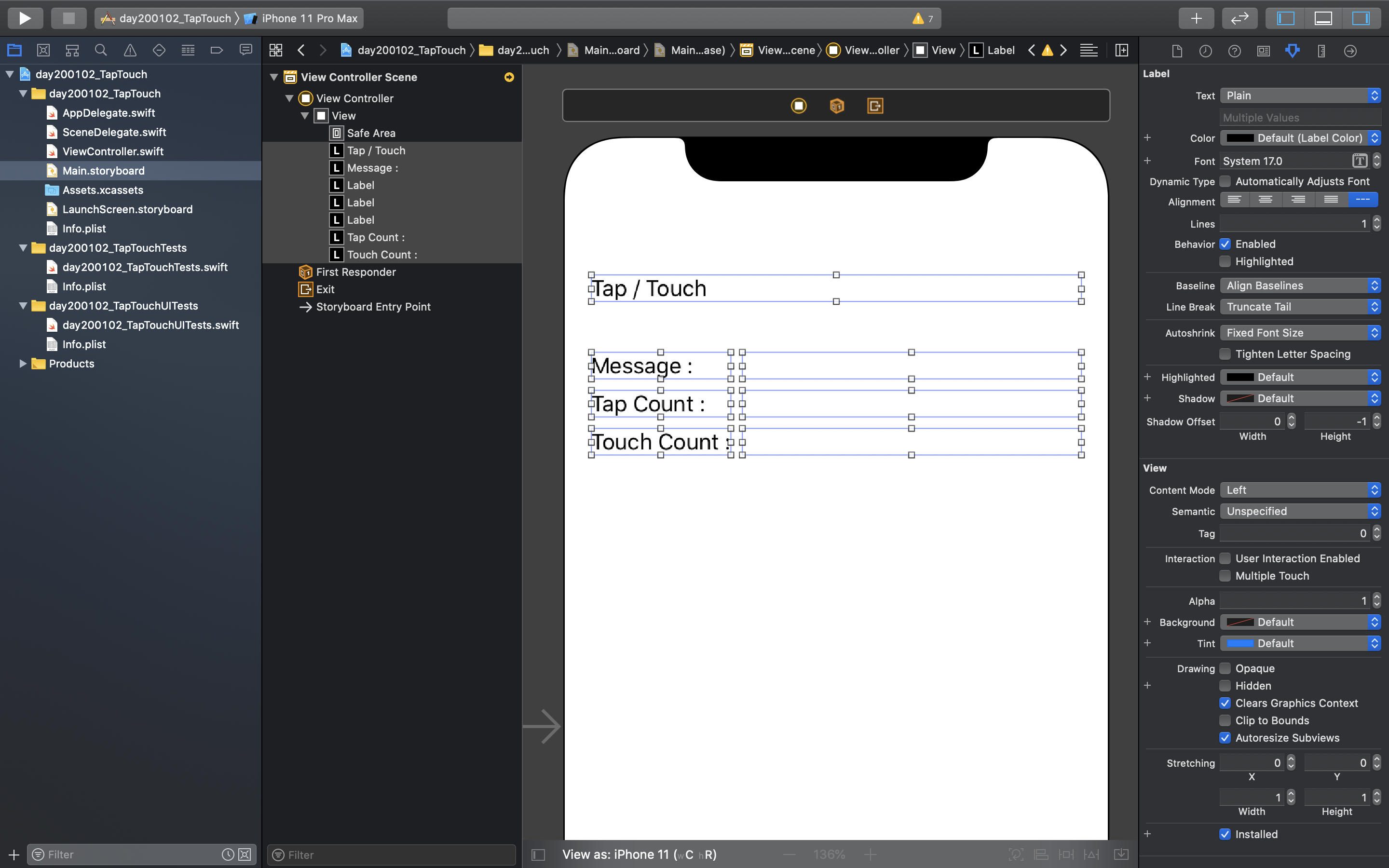Open the label Color swatch picker
Viewport: 1389px width, 868px height.
click(x=1240, y=138)
